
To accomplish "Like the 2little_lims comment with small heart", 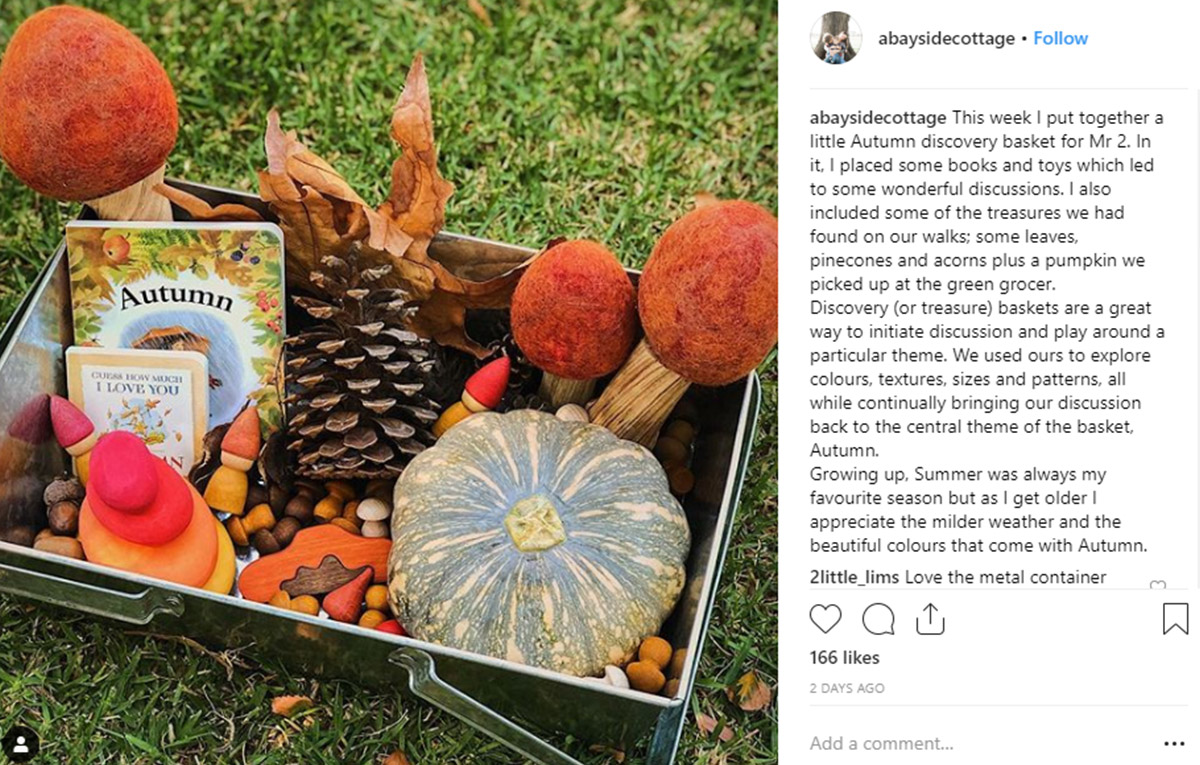I will point(1158,585).
